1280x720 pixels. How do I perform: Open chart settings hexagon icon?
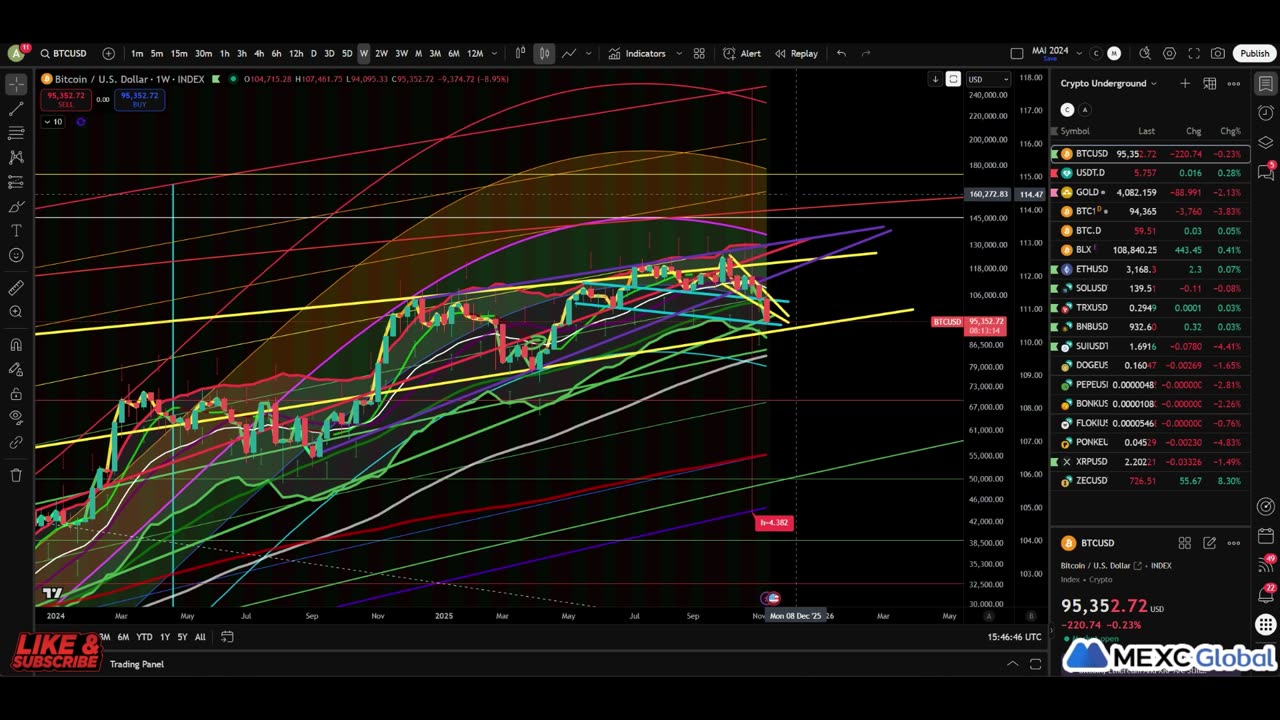[1169, 53]
